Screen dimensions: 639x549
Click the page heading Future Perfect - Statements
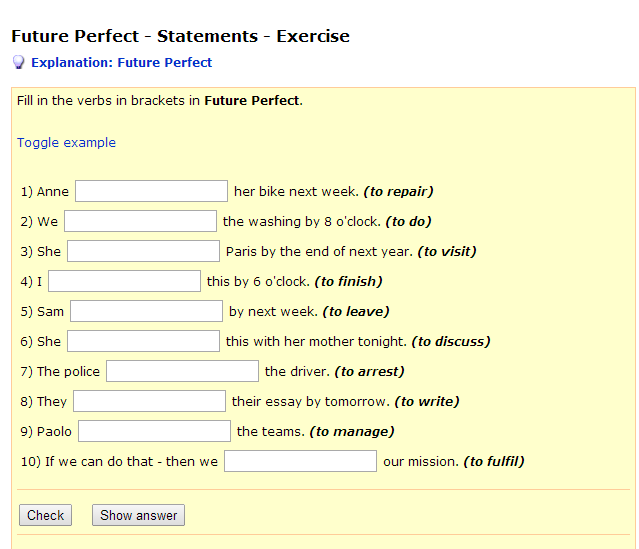(x=180, y=36)
